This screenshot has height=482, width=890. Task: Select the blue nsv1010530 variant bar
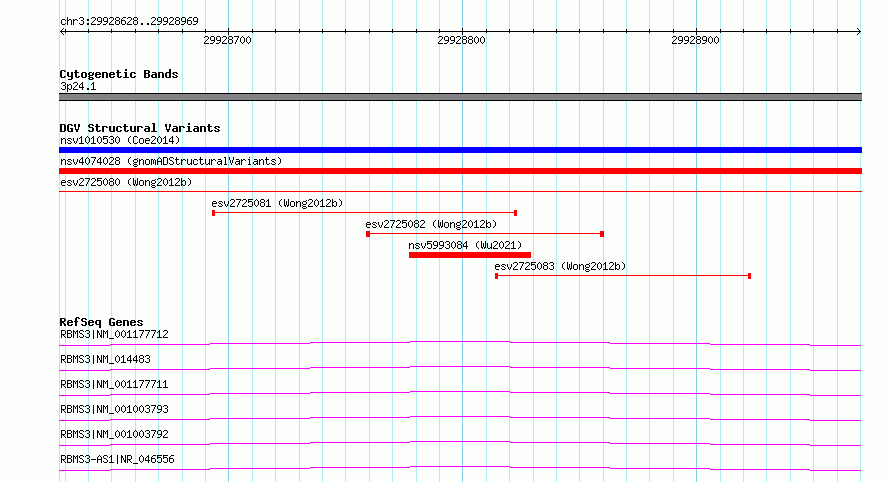460,150
